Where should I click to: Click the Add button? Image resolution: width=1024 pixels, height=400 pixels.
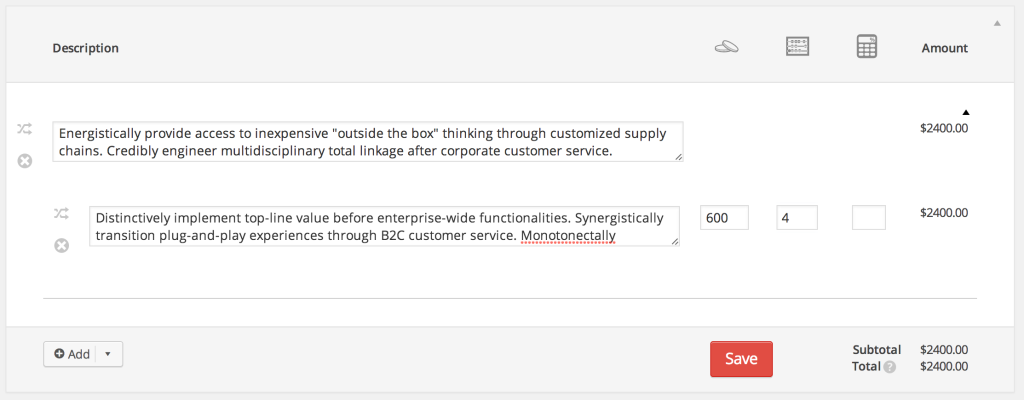(x=72, y=354)
